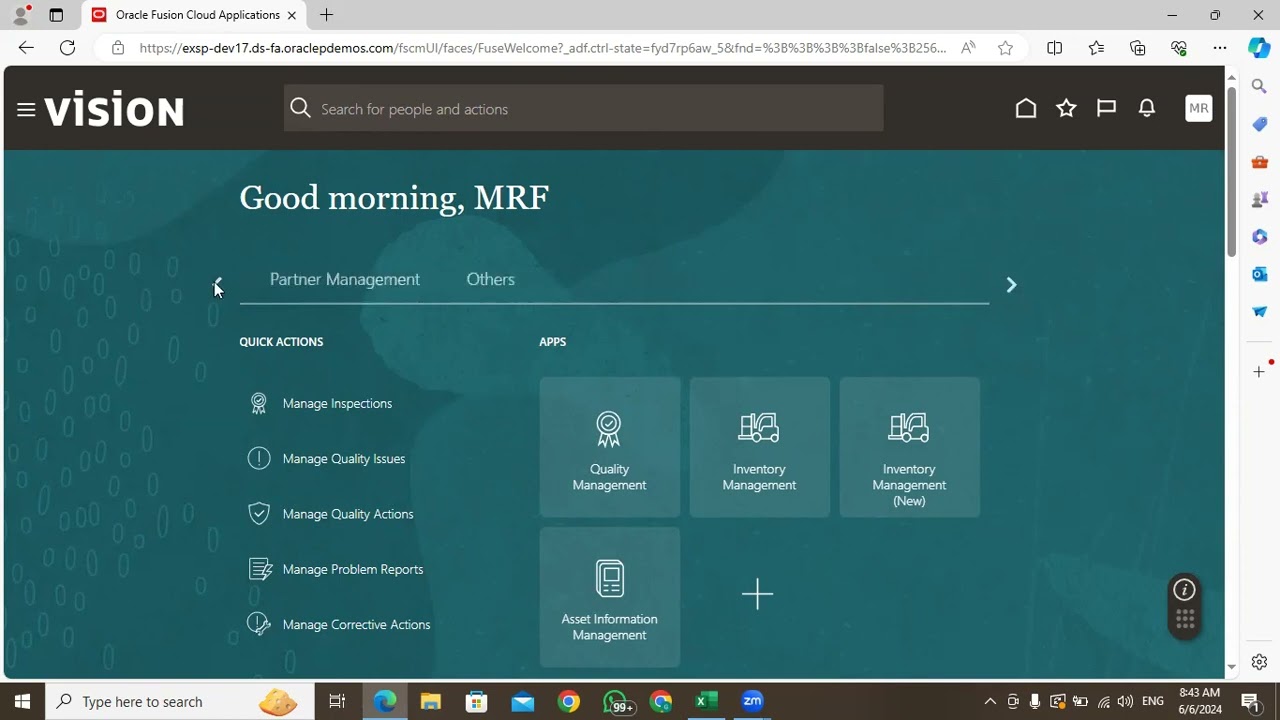Viewport: 1280px width, 720px height.
Task: Open the Quality Management app tile
Action: tap(610, 447)
